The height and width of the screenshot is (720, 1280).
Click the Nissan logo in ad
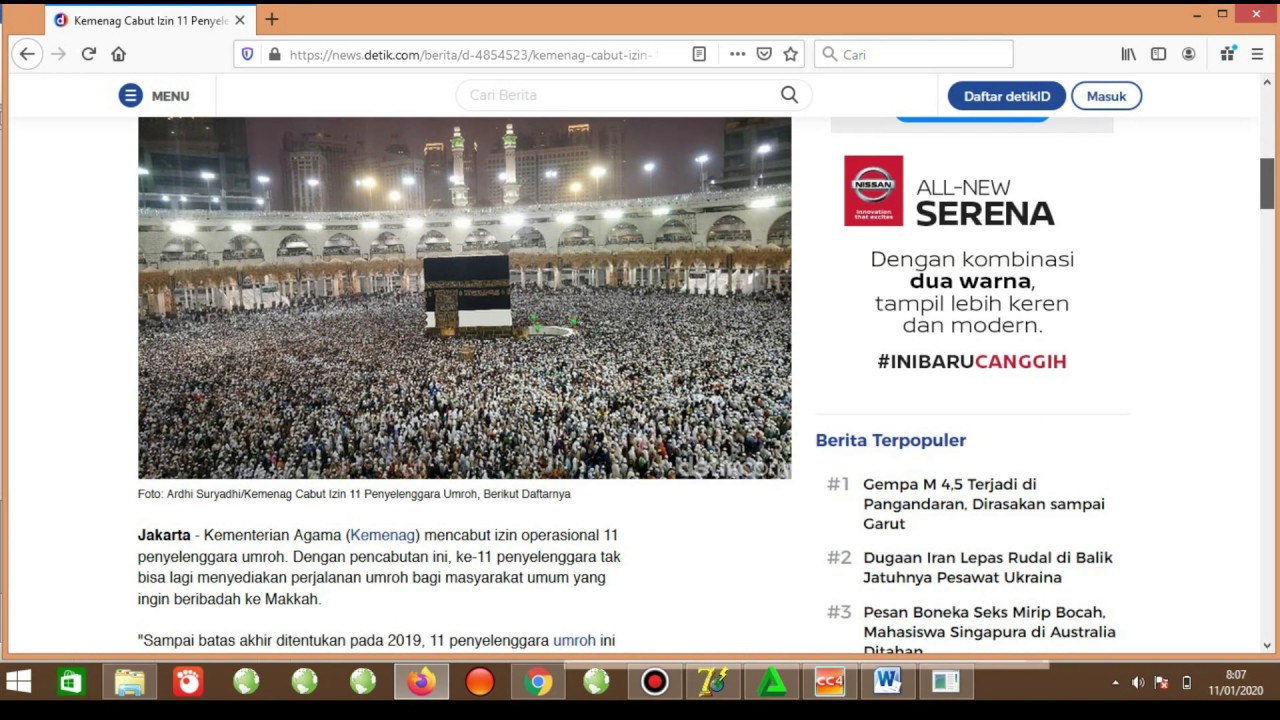click(x=873, y=190)
